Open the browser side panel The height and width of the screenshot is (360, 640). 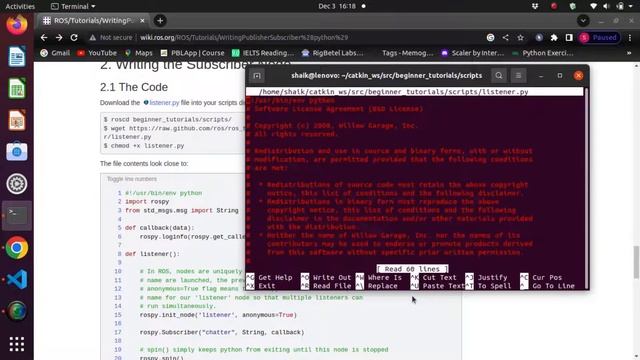click(569, 38)
